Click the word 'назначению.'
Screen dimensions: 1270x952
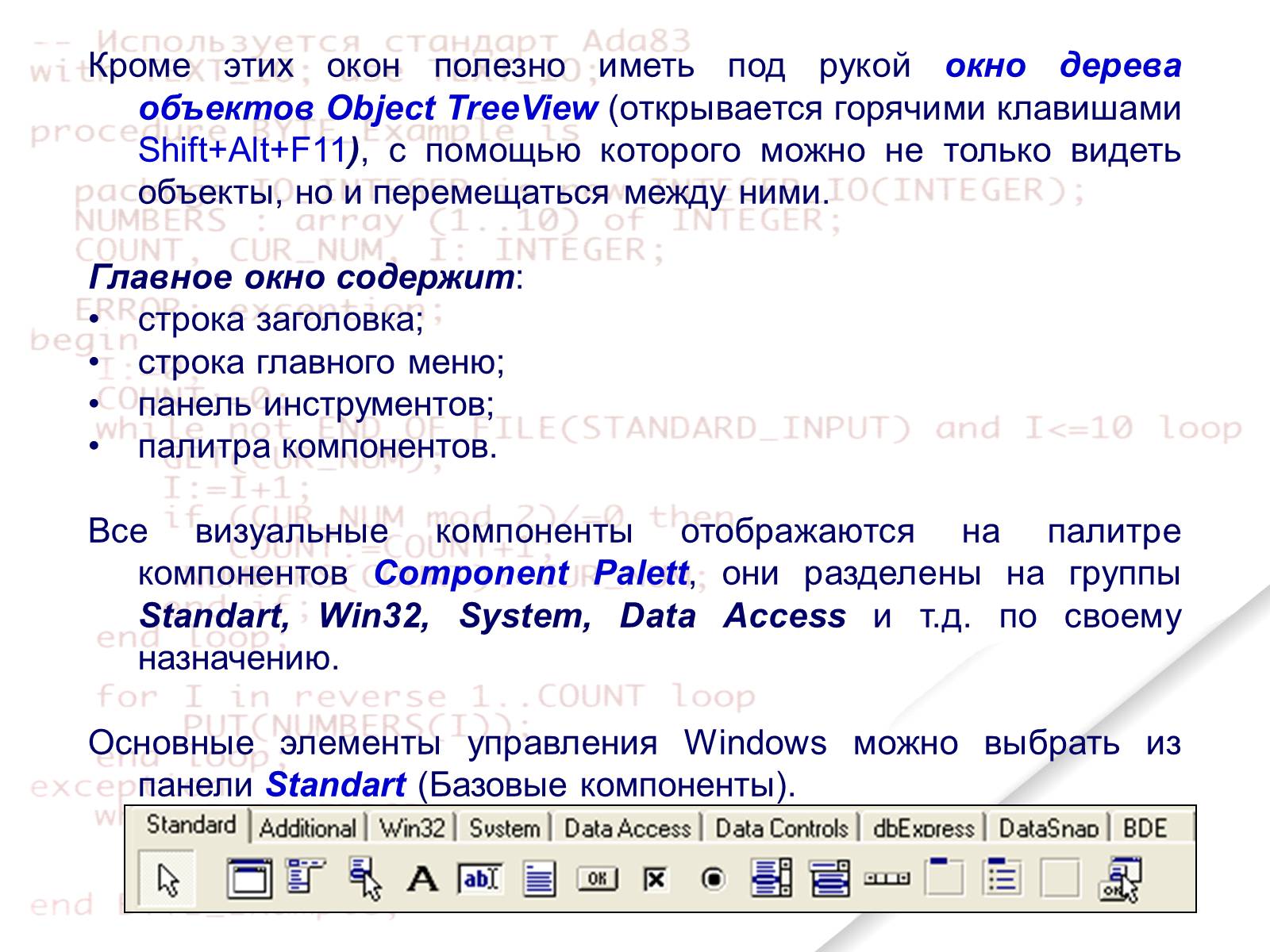[239, 658]
